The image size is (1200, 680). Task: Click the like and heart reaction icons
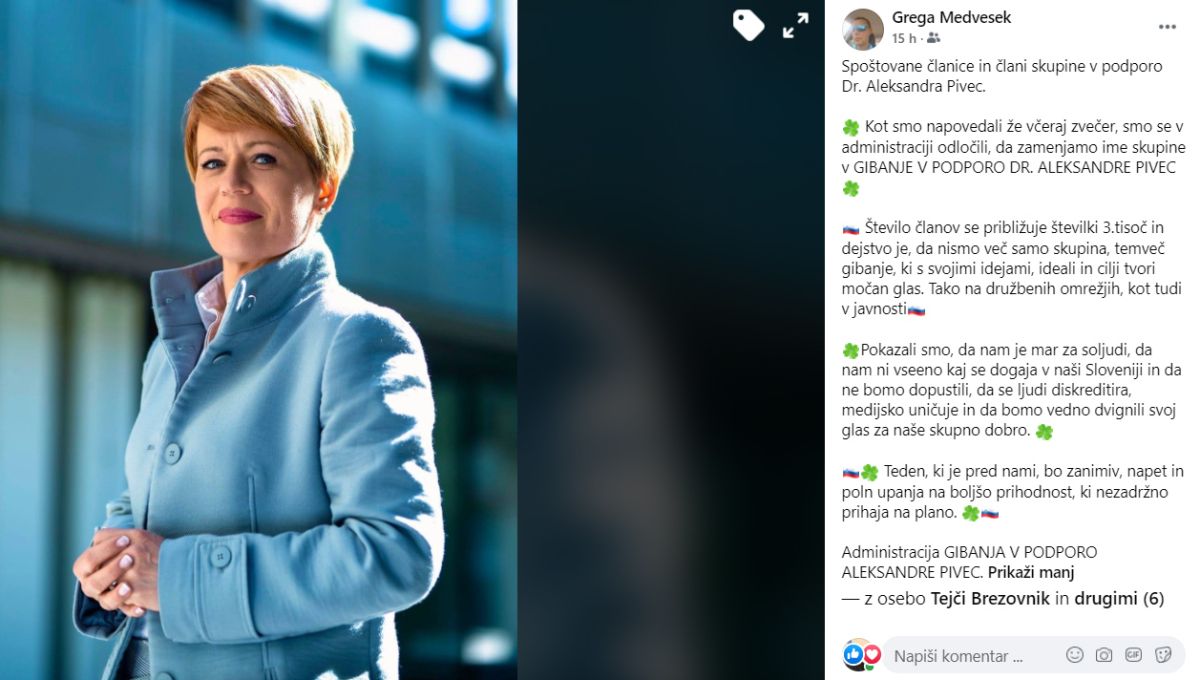(x=861, y=654)
